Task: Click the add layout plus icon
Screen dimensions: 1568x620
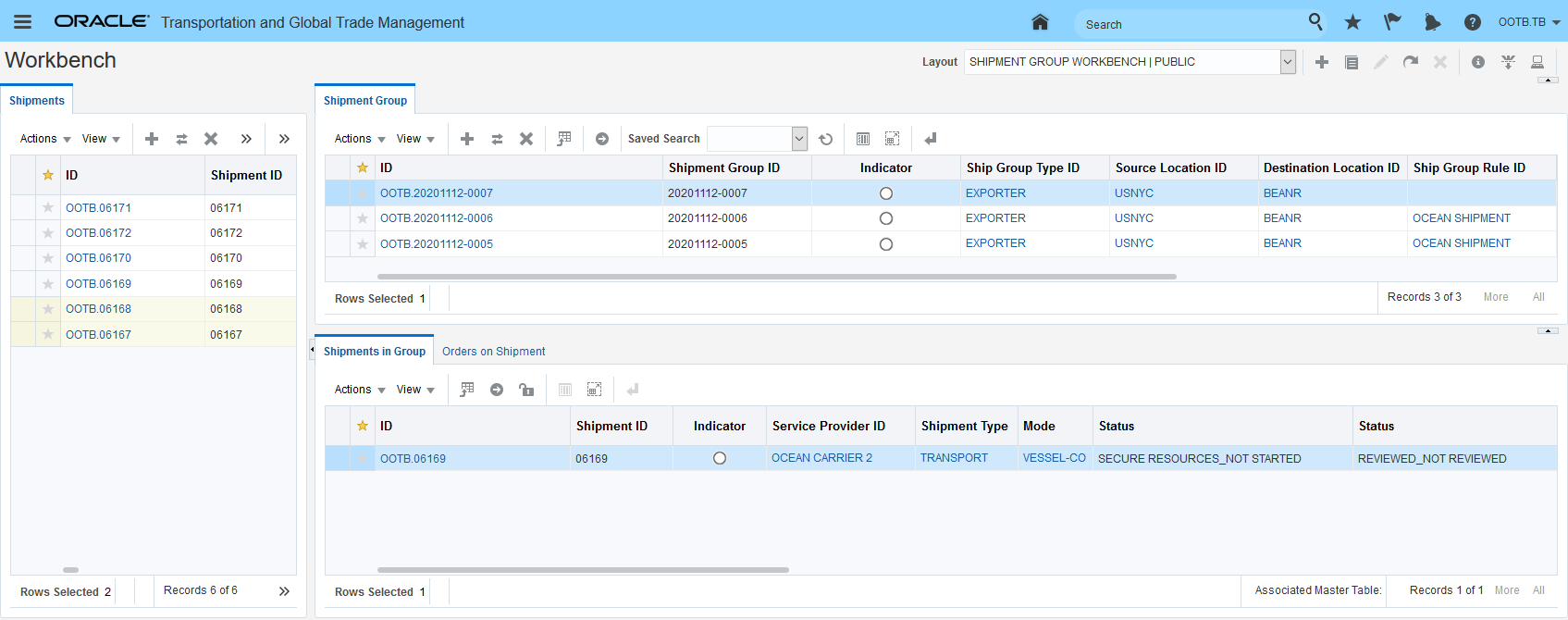Action: click(x=1322, y=62)
